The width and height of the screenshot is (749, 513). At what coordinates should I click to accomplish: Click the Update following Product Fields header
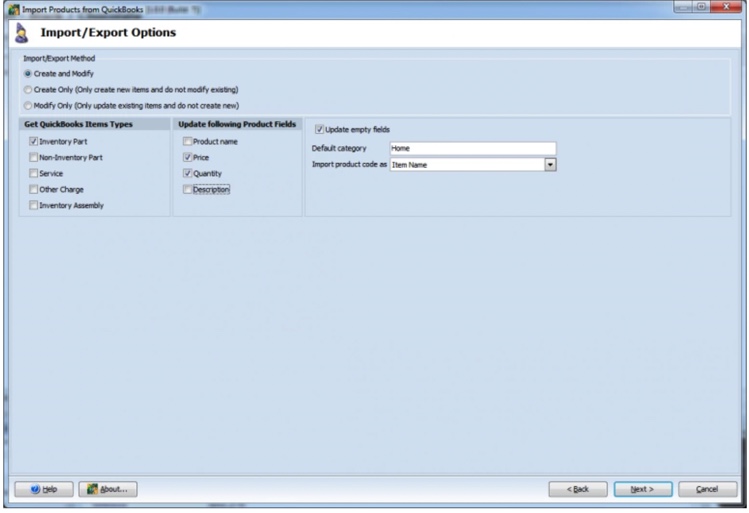coord(237,124)
